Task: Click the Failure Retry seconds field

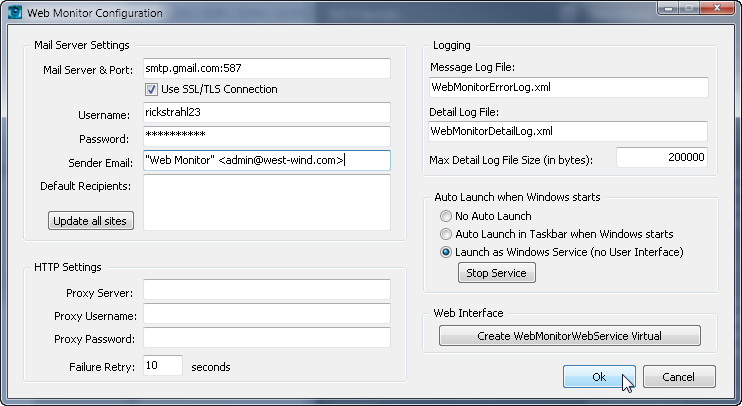Action: (163, 366)
